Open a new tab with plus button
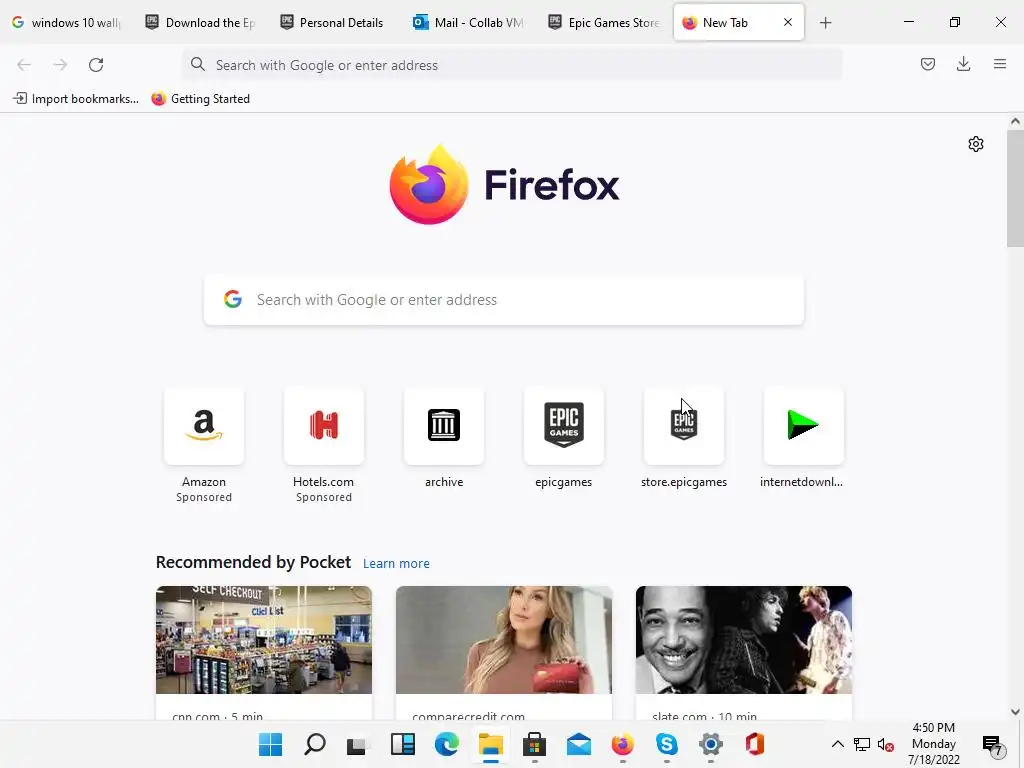 point(825,23)
